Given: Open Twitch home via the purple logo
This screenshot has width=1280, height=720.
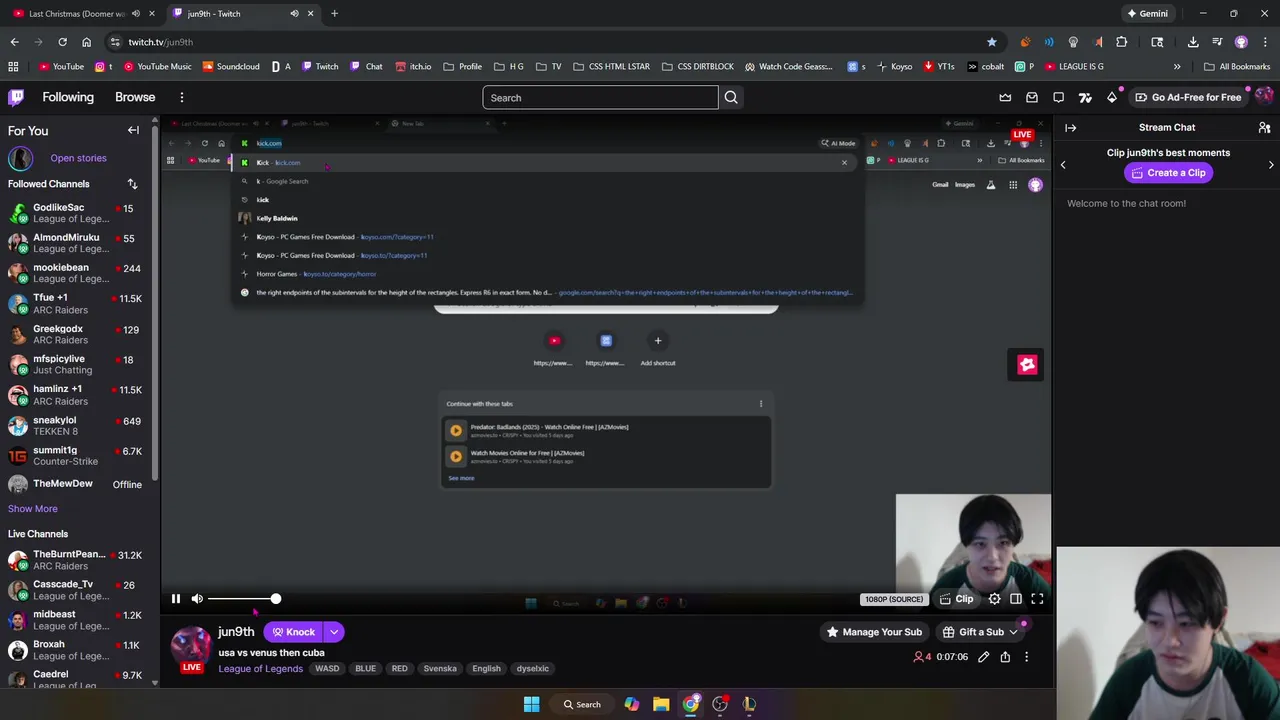Looking at the screenshot, I should (x=16, y=97).
